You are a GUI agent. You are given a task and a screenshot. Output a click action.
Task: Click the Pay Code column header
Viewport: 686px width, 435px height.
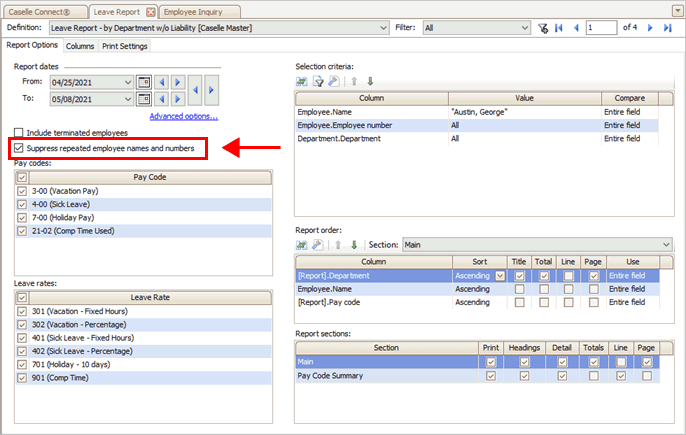(150, 176)
